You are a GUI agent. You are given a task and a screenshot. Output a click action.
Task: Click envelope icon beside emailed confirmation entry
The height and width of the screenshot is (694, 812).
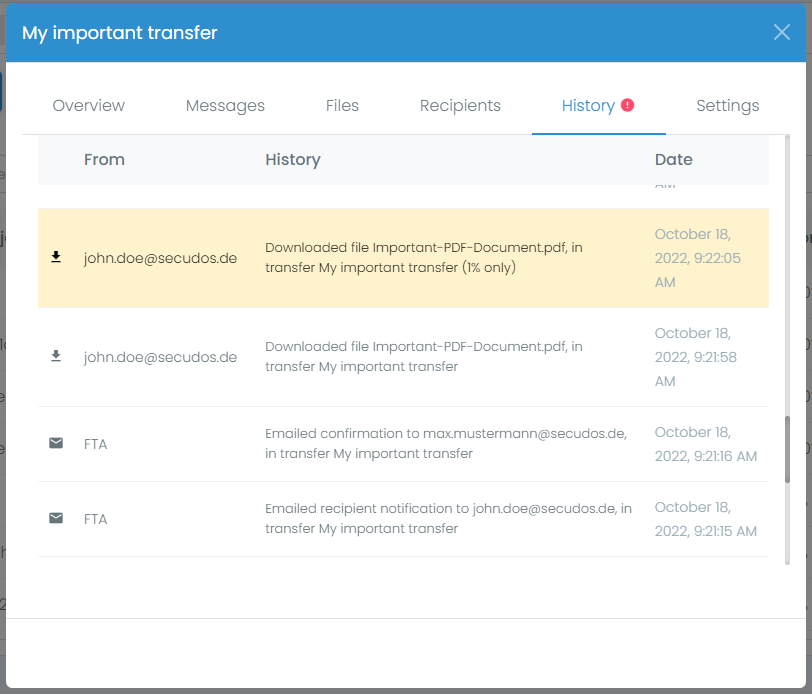(x=56, y=444)
